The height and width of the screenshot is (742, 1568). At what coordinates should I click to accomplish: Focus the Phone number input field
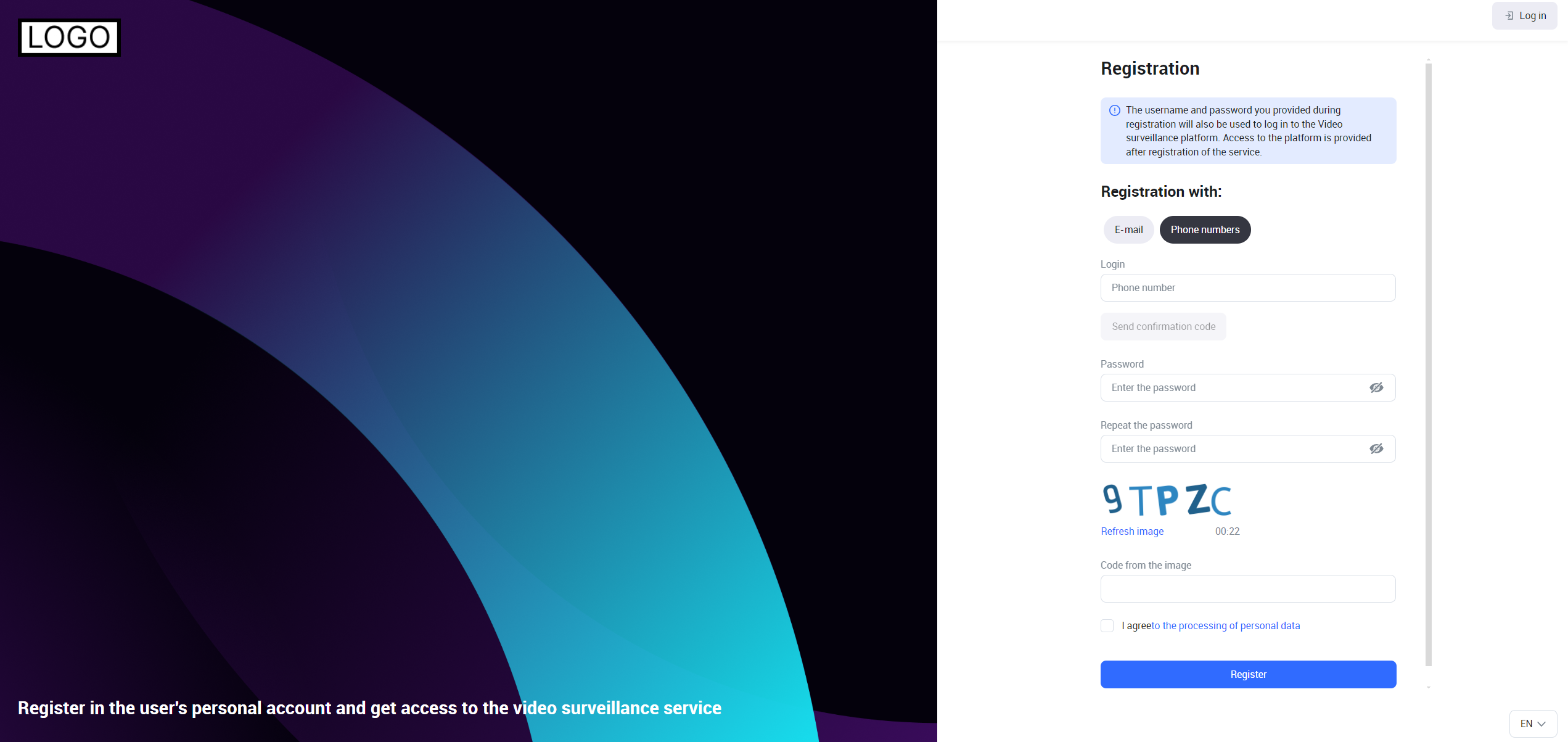coord(1247,287)
